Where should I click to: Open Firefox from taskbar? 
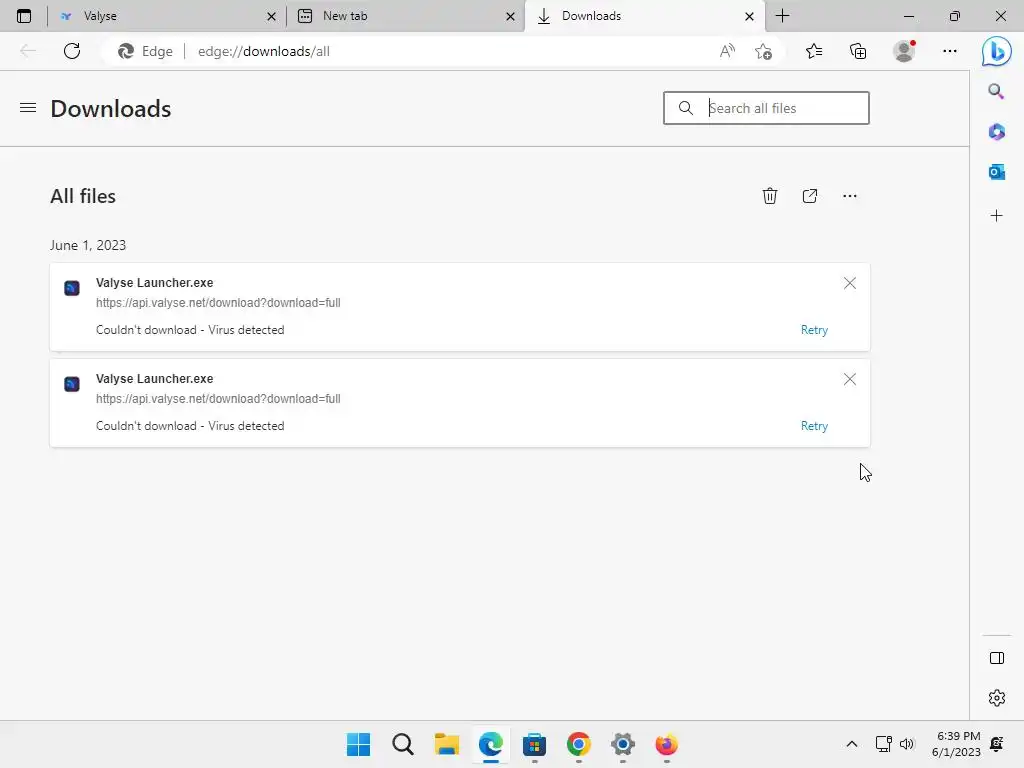coord(666,744)
